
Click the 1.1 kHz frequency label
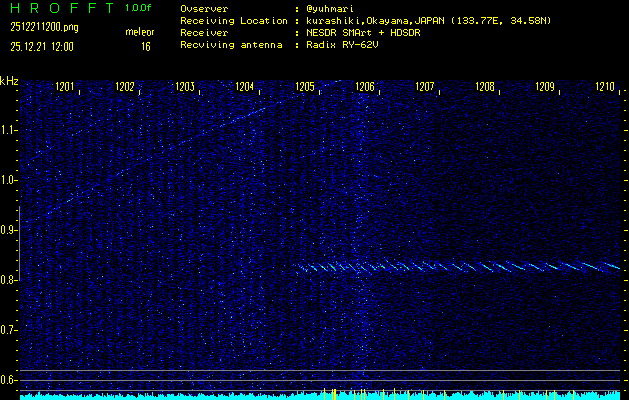[9, 130]
